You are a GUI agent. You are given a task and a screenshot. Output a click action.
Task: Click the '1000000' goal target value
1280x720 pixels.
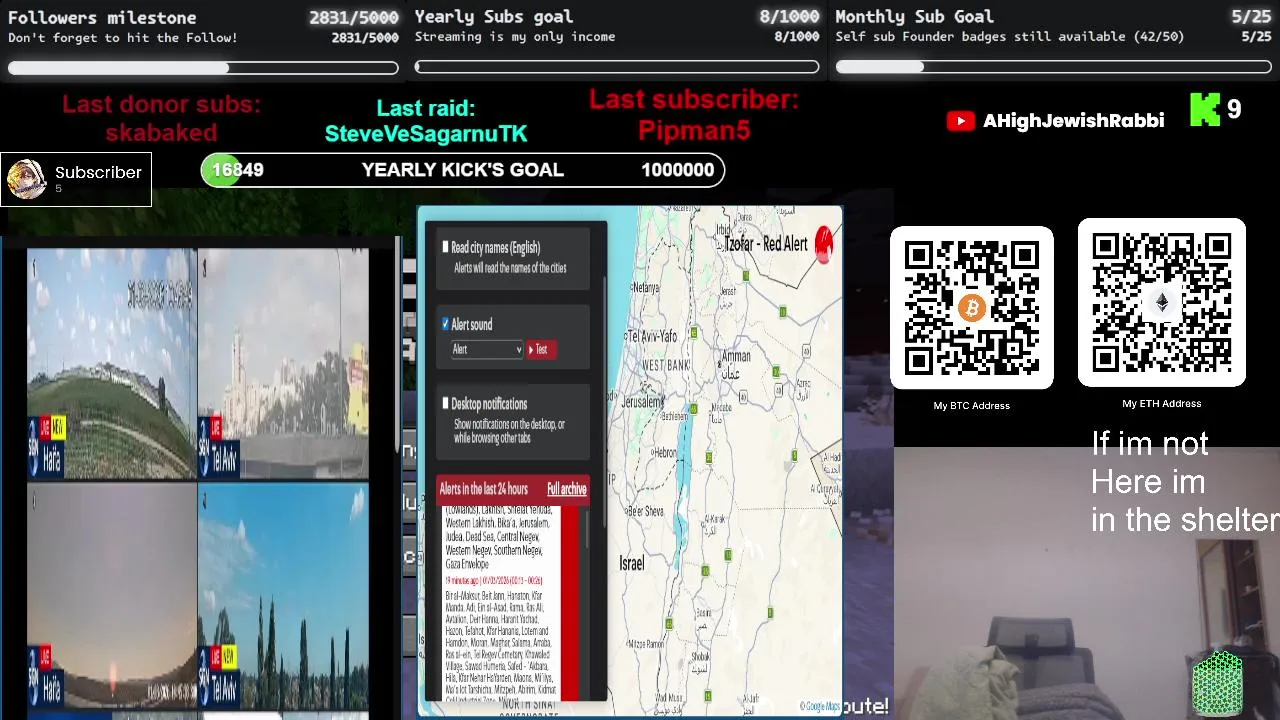click(x=678, y=170)
